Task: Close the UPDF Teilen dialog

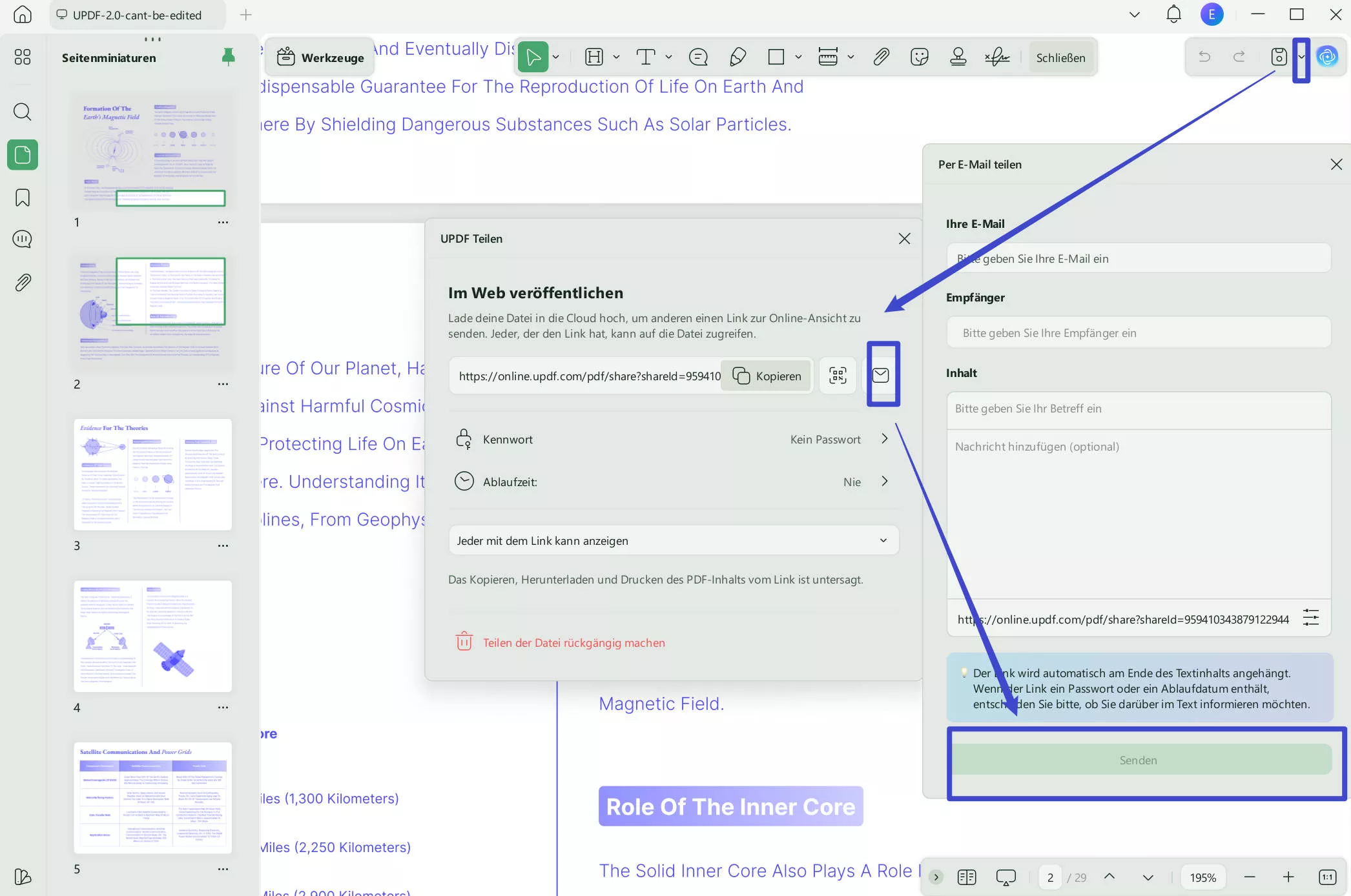Action: coord(904,239)
